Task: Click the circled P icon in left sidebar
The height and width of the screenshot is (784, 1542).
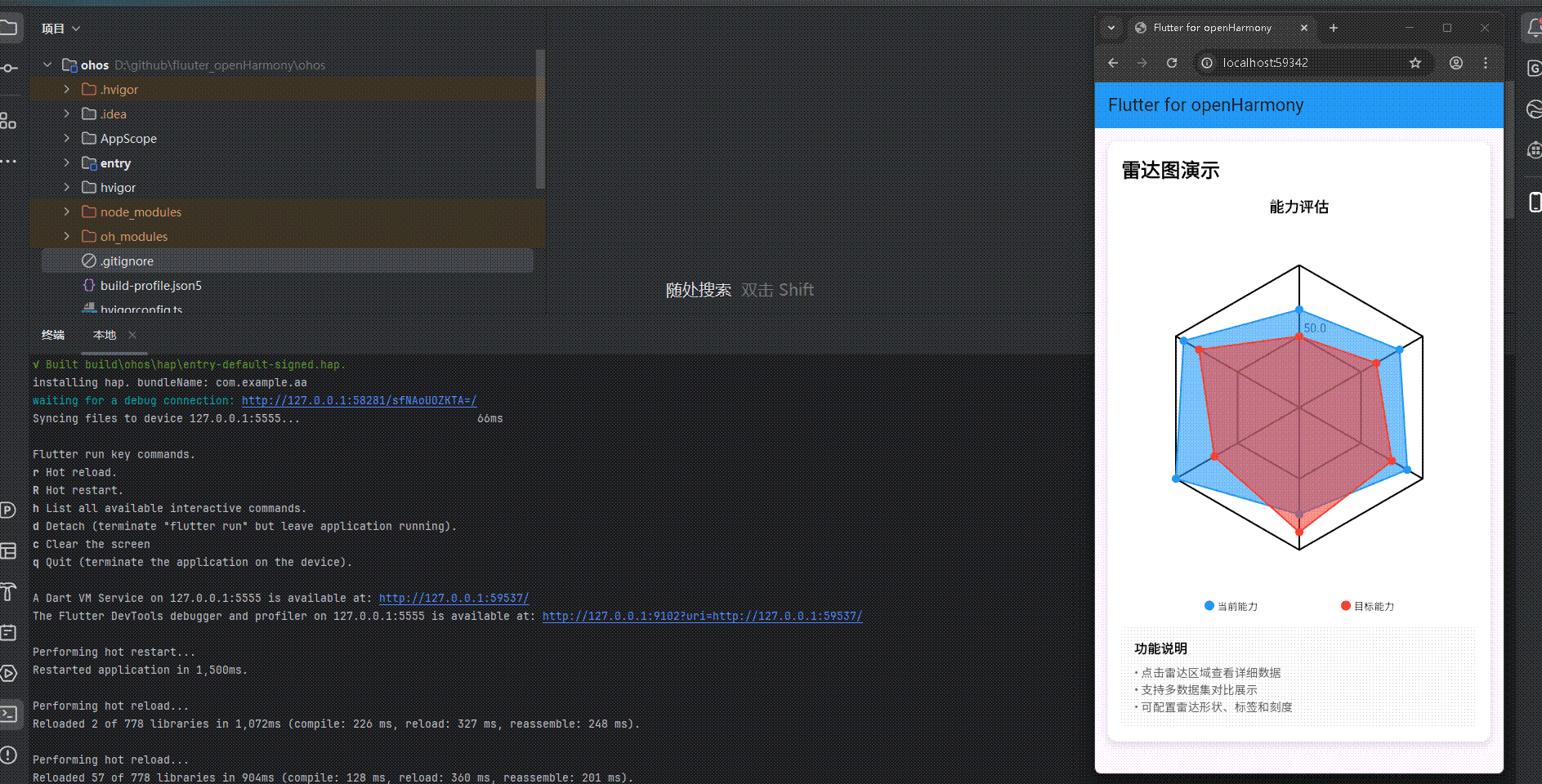Action: 8,510
